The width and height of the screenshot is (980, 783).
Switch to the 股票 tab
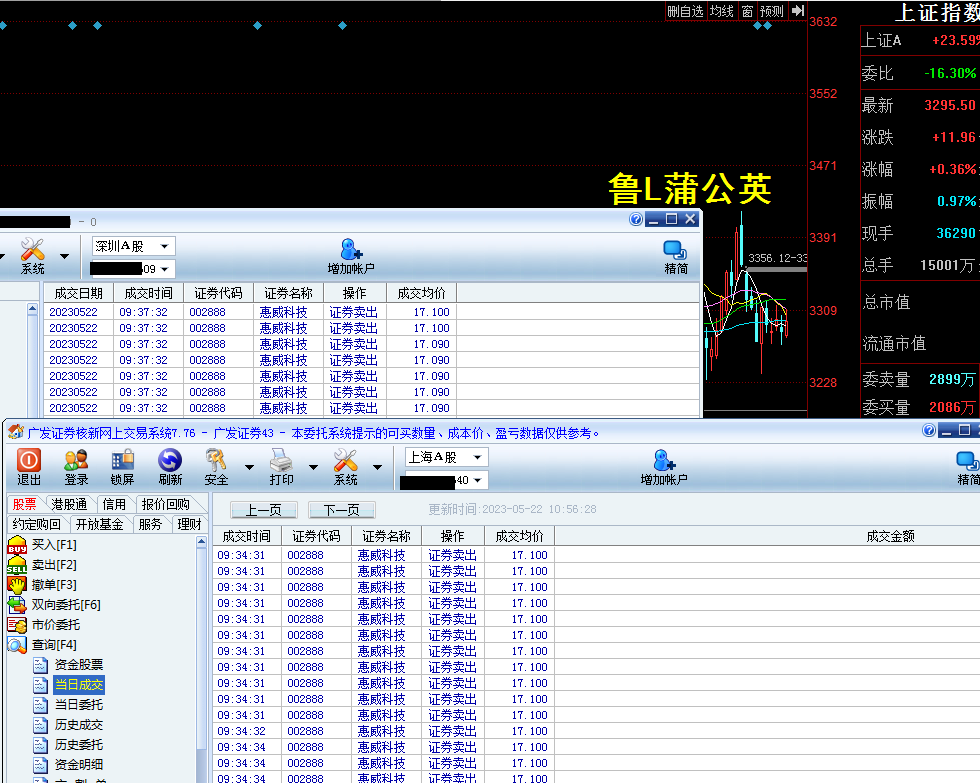tap(25, 504)
